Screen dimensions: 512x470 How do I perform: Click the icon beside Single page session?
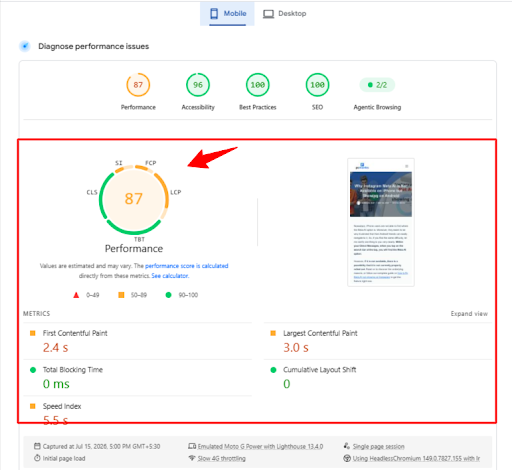coord(347,446)
